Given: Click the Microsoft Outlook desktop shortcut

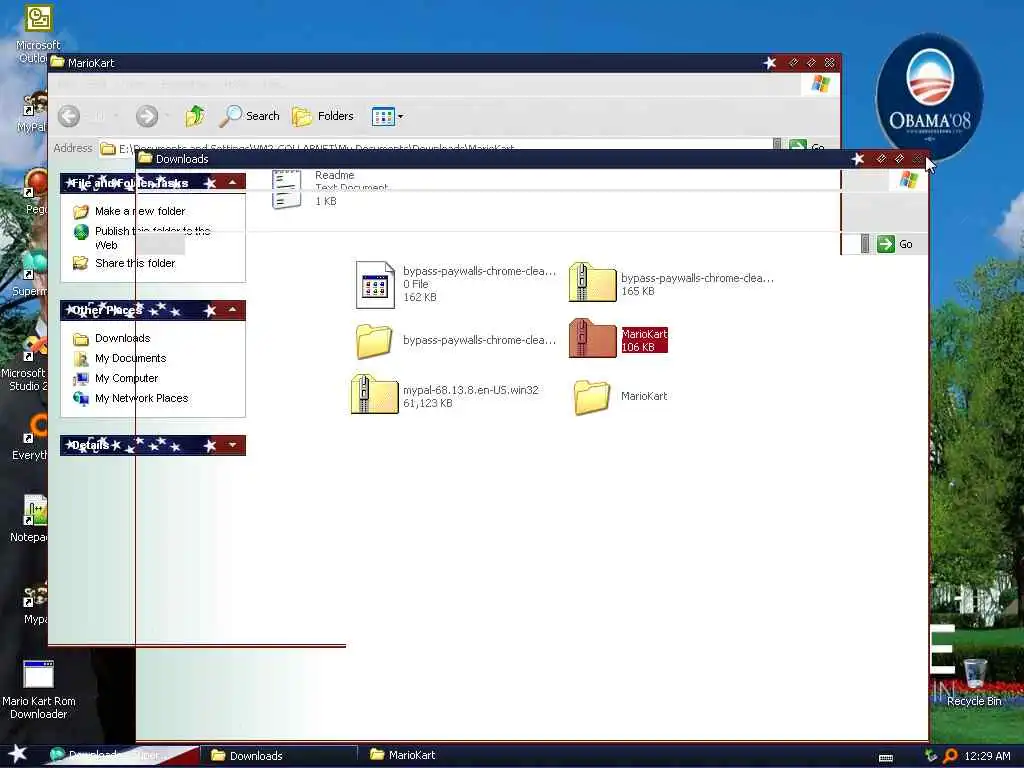Looking at the screenshot, I should (37, 33).
